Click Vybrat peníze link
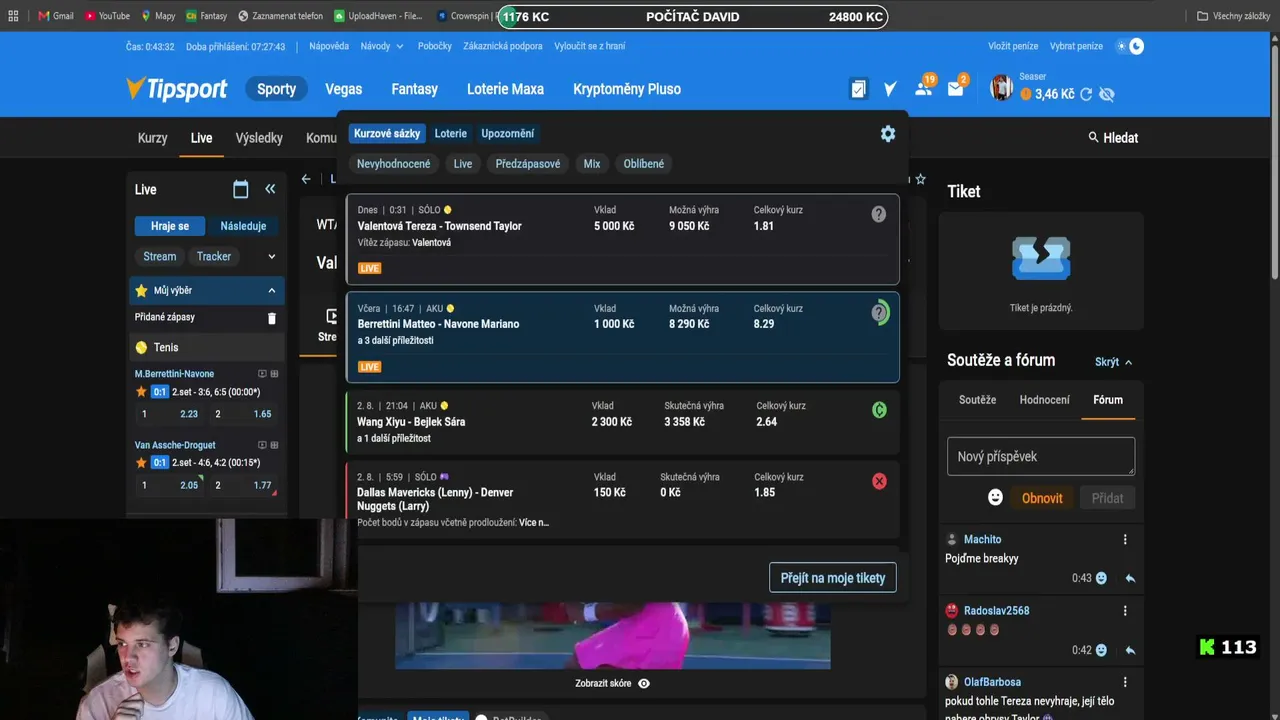This screenshot has width=1280, height=720. tap(1077, 46)
